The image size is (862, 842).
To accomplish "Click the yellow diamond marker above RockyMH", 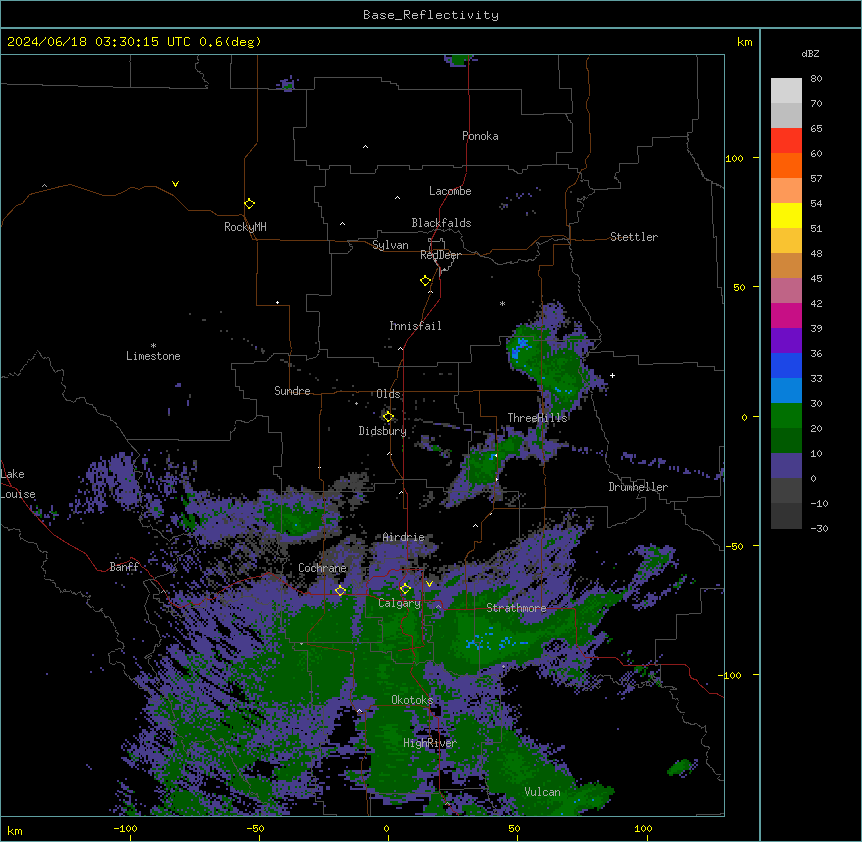I will click(249, 204).
